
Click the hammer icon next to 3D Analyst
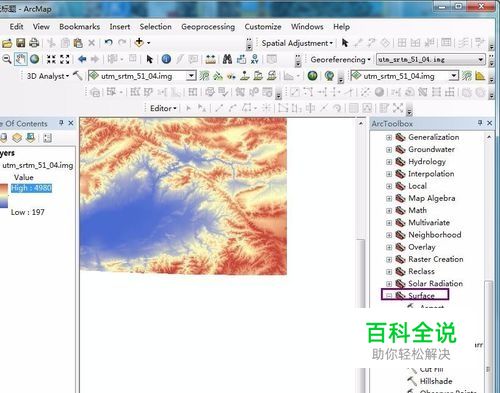click(78, 76)
